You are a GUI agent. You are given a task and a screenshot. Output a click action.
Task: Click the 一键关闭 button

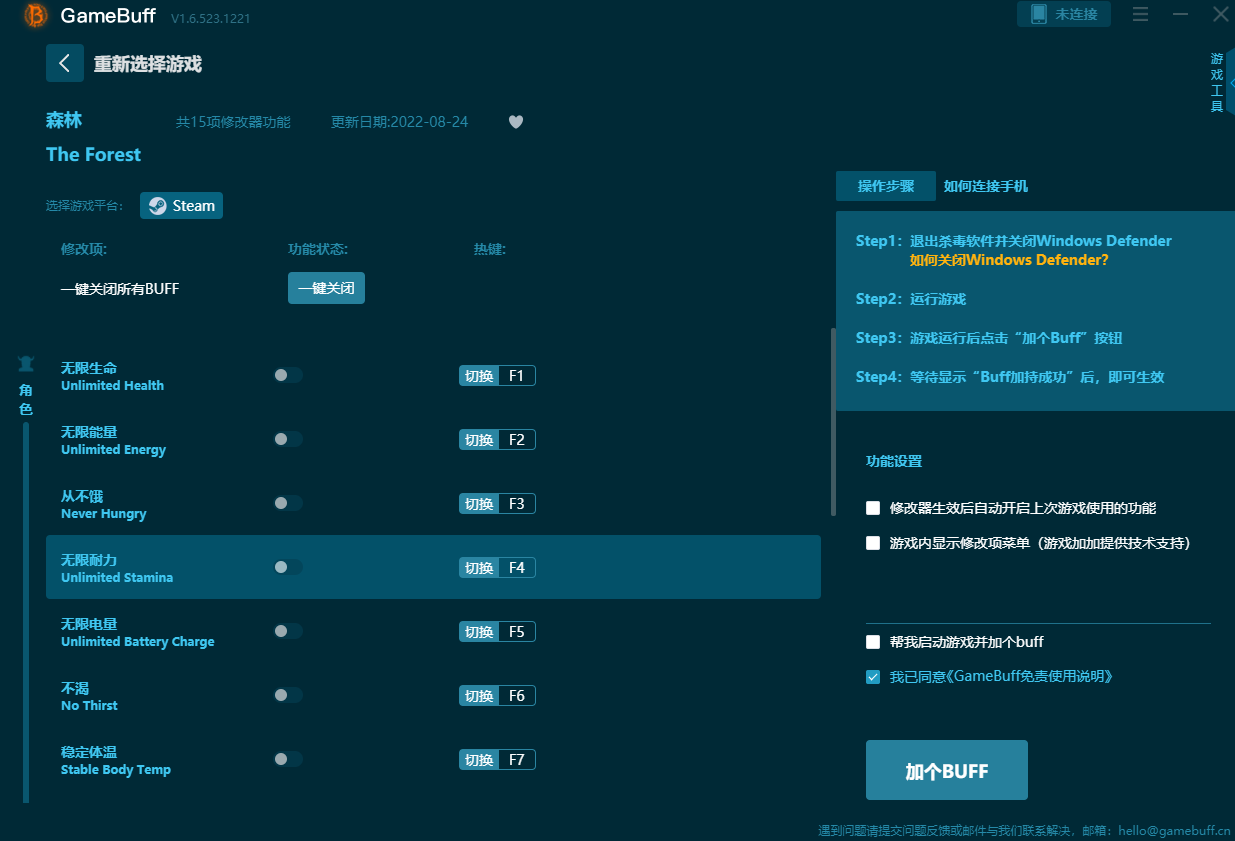tap(326, 288)
